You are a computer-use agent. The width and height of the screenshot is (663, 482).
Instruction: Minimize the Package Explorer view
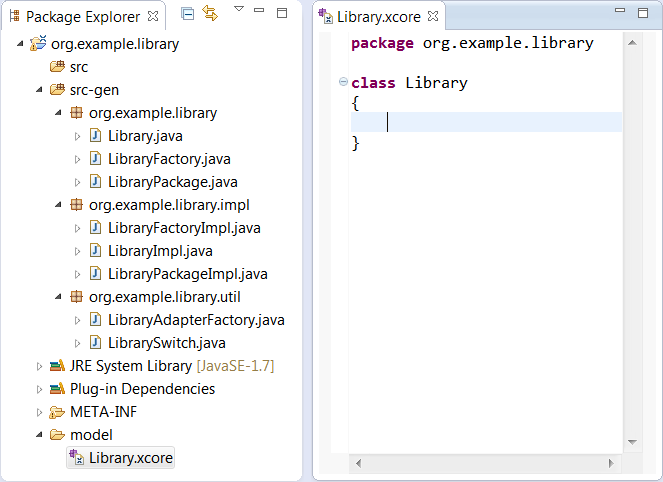click(x=259, y=10)
